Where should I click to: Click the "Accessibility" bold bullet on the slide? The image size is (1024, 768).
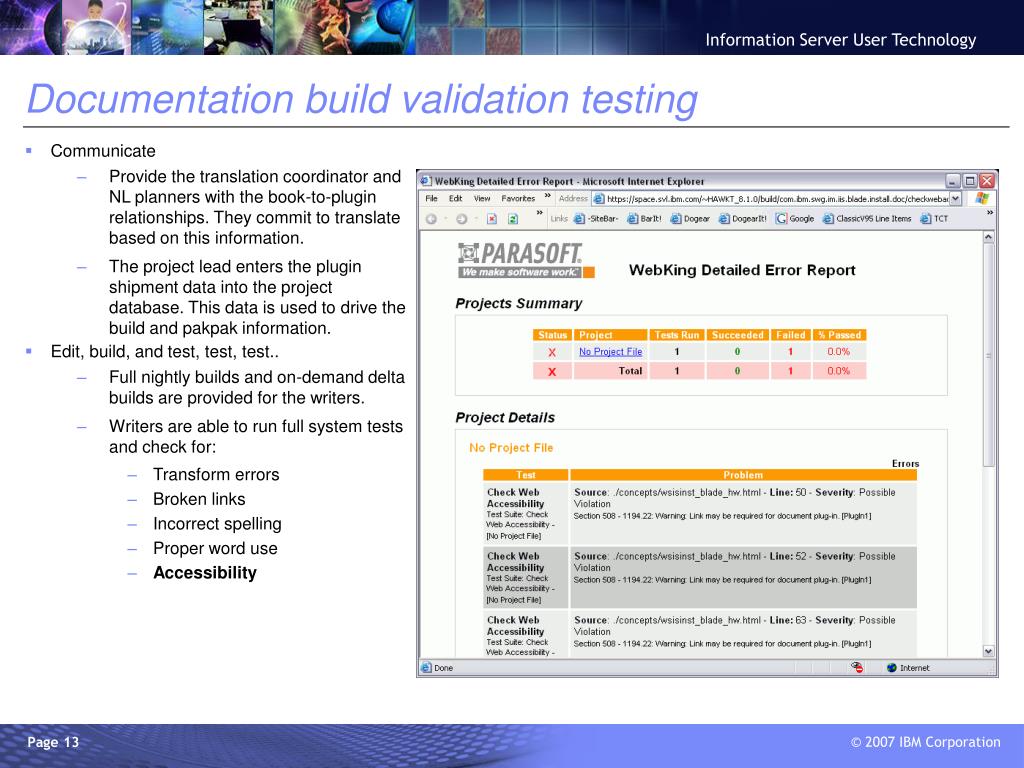point(205,573)
